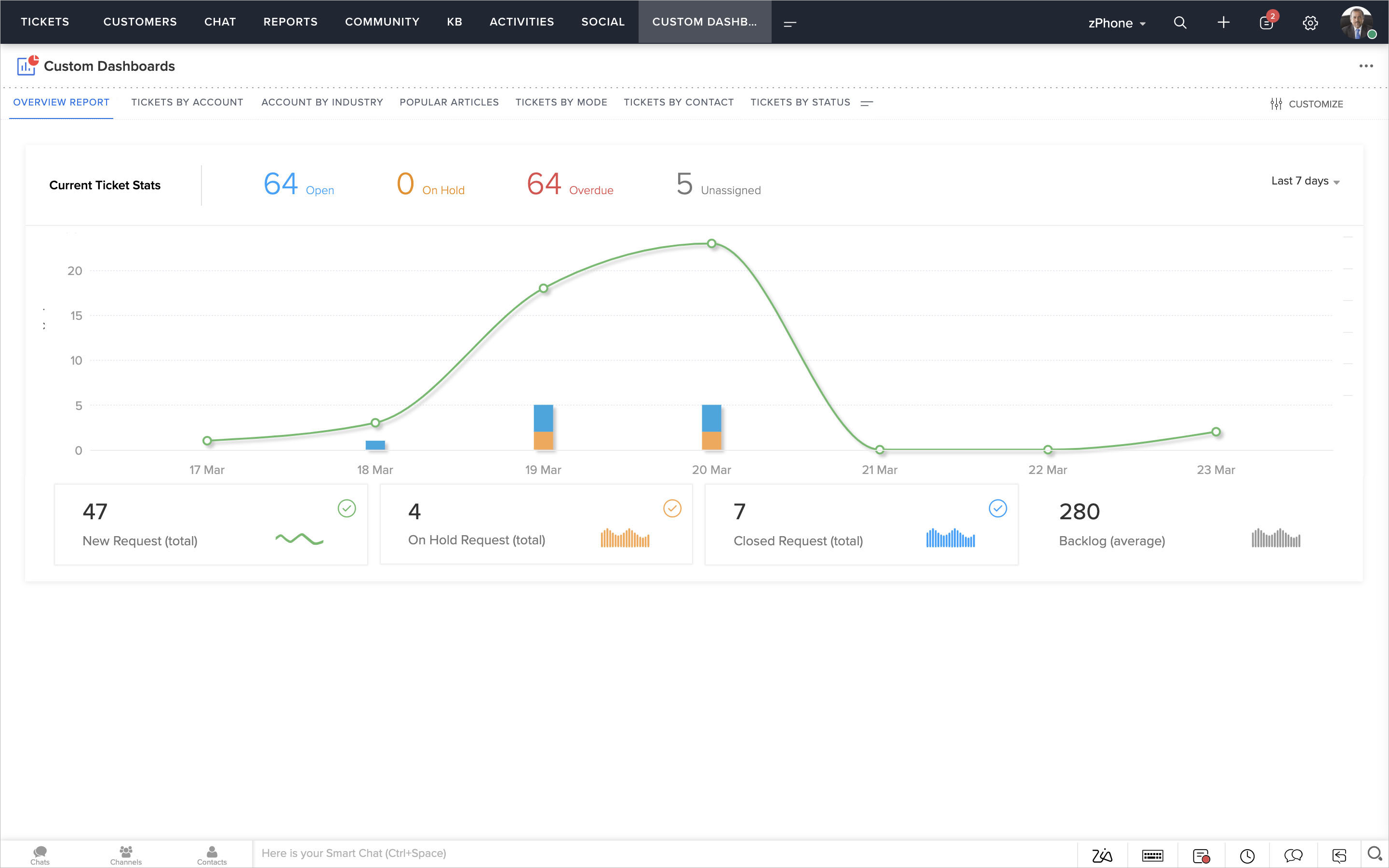Expand more dashboard tabs overflow

(867, 103)
